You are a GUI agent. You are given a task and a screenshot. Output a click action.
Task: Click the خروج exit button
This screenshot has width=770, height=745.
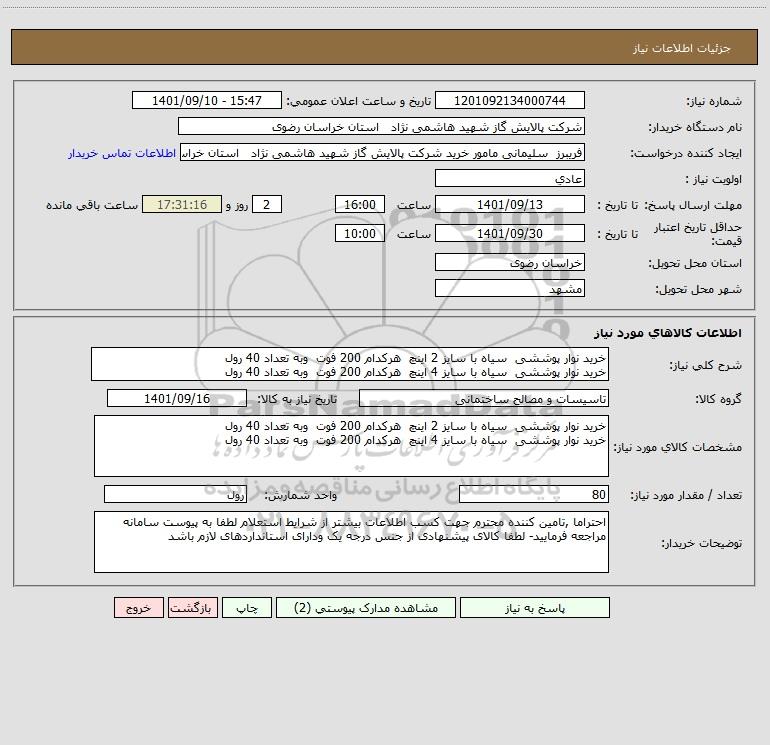pyautogui.click(x=138, y=607)
